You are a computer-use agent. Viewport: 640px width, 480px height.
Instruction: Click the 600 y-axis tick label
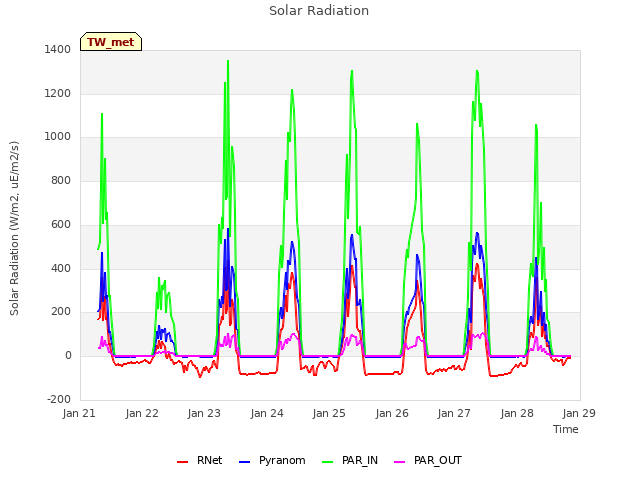(61, 224)
